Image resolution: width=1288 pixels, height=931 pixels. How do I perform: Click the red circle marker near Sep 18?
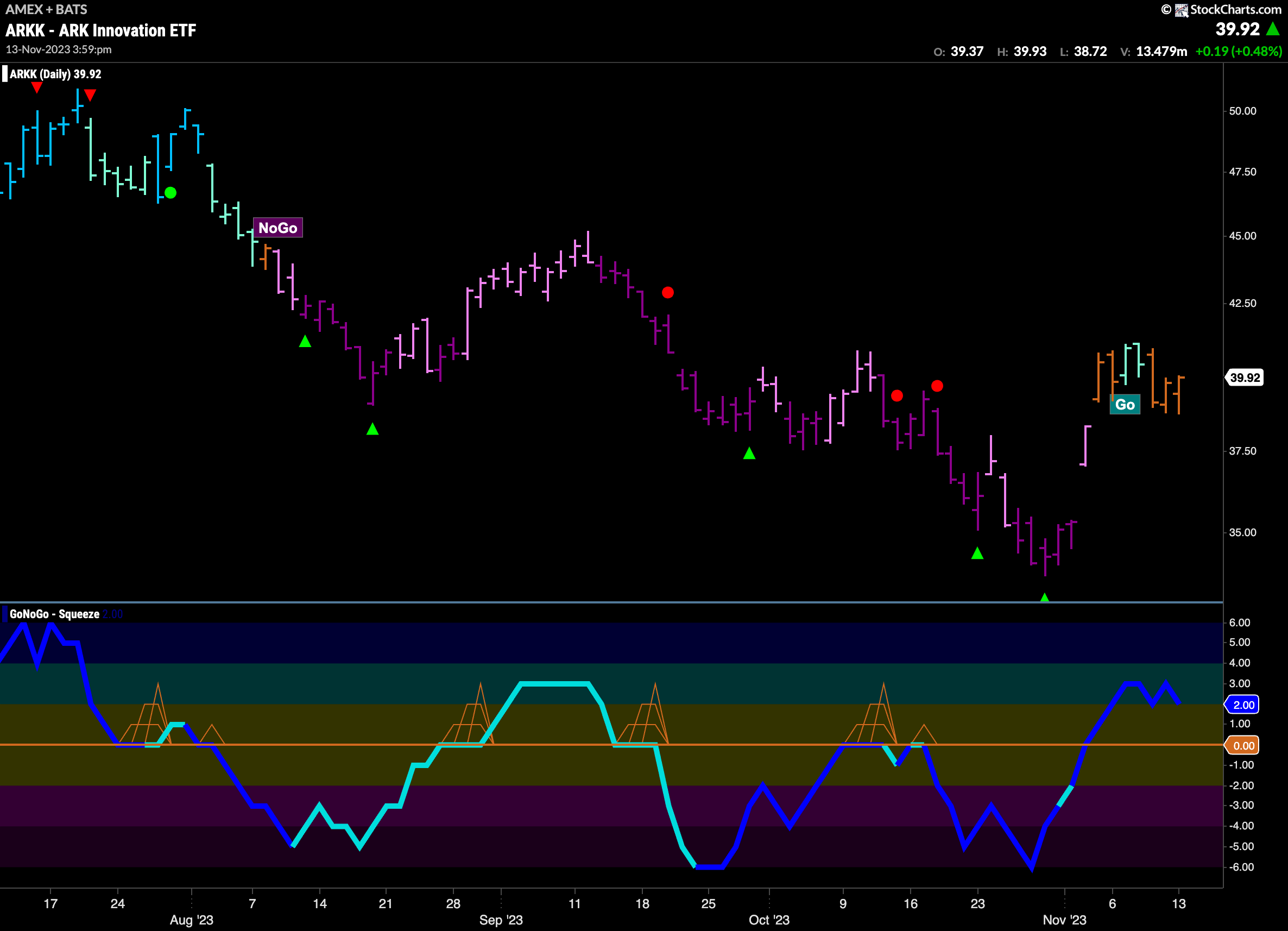pos(668,293)
